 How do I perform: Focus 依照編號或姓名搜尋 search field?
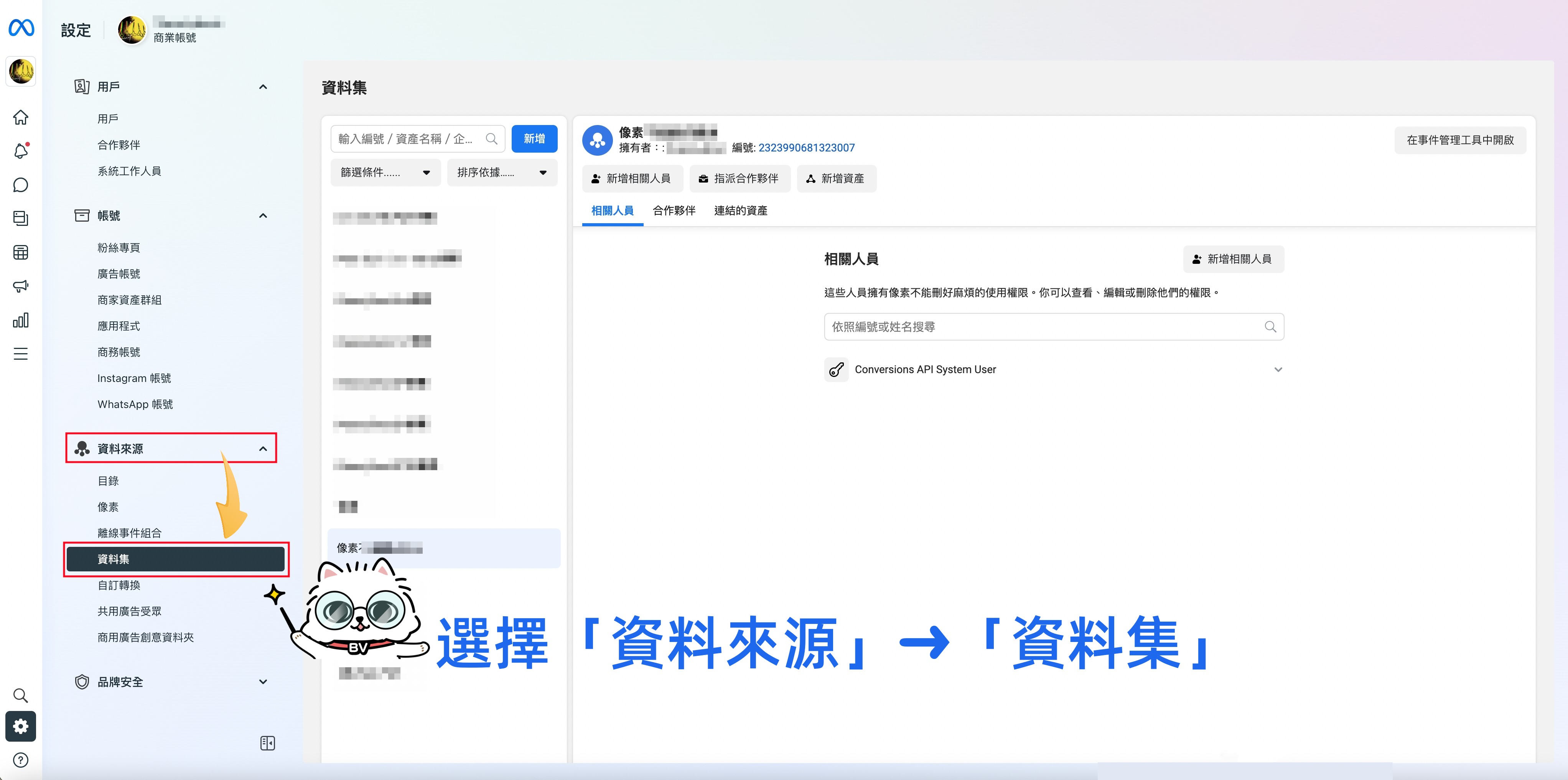pyautogui.click(x=1054, y=327)
